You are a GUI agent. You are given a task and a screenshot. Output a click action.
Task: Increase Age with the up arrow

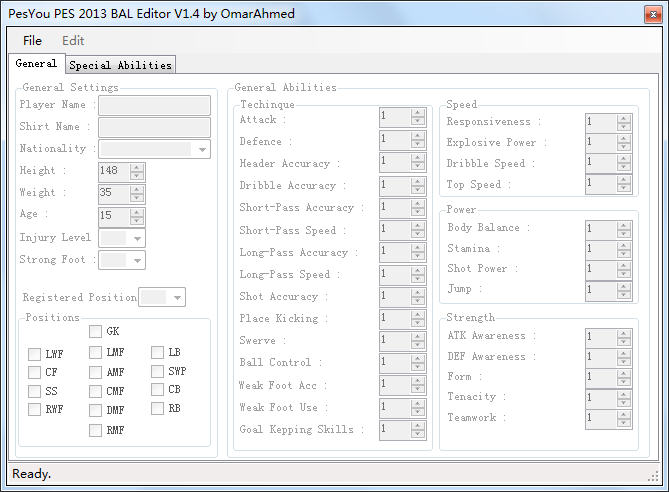point(137,212)
